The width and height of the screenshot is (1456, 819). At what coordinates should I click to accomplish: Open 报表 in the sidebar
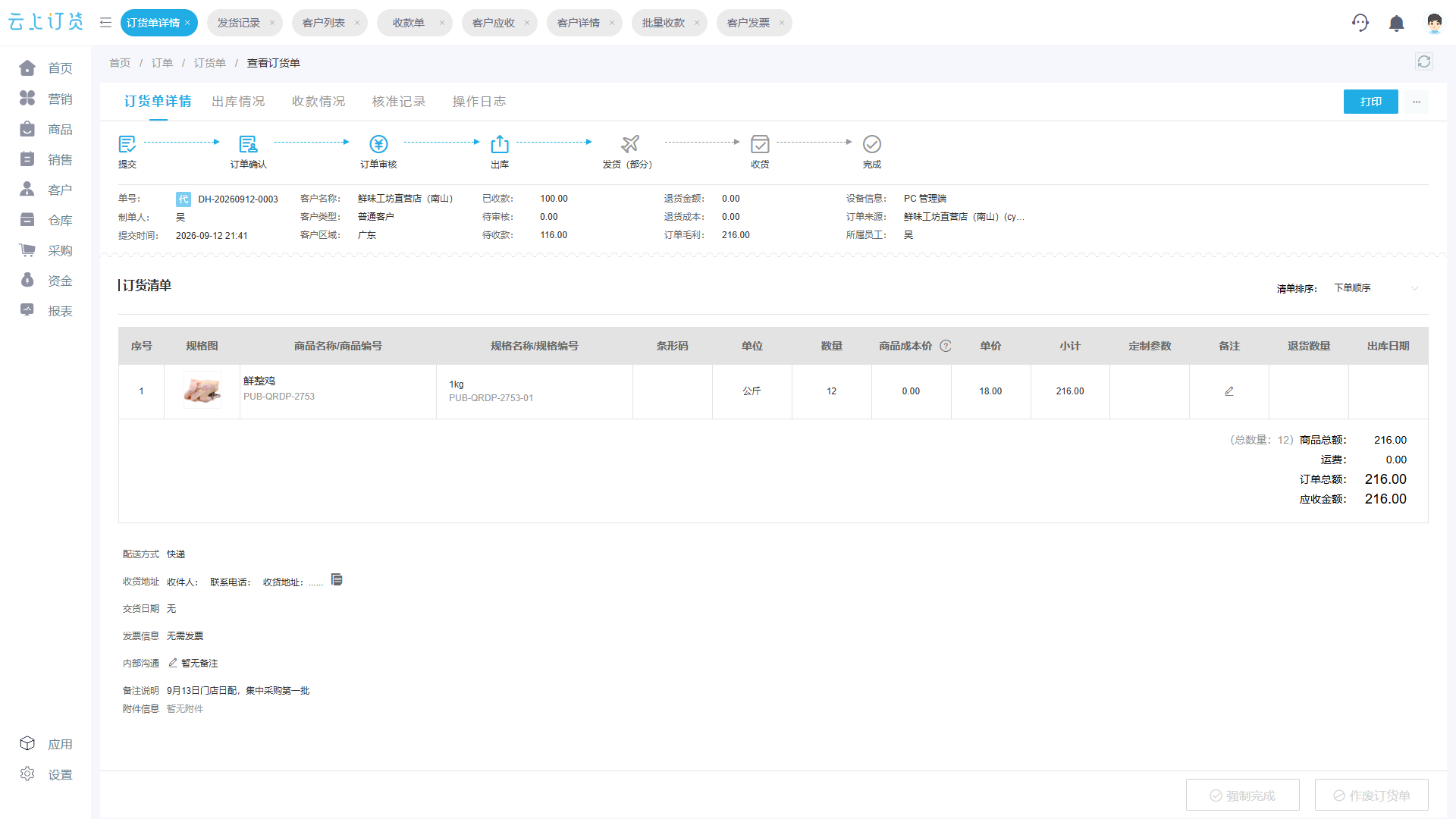(x=45, y=311)
